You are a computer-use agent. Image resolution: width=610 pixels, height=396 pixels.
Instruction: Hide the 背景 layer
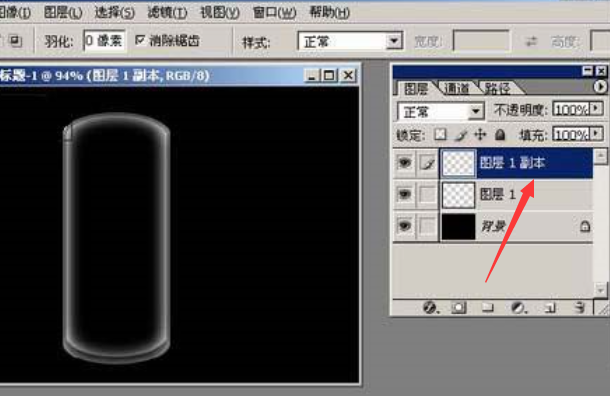click(405, 226)
